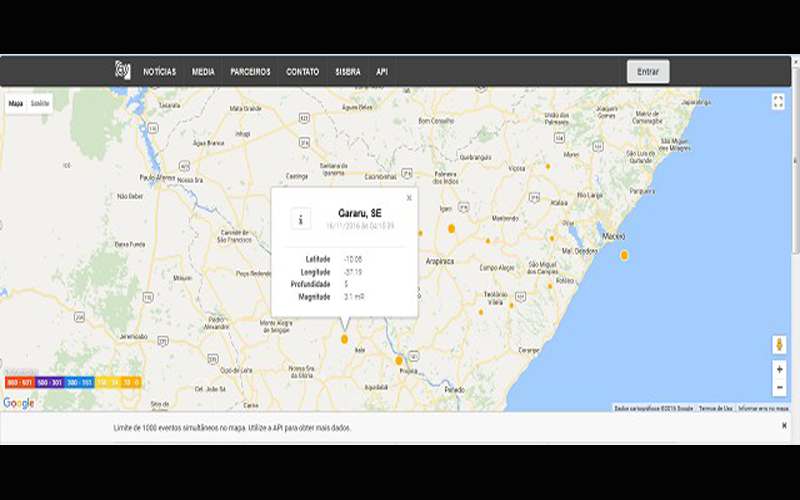Screen dimensions: 800x500
Task: Select the Gararu earthquake marker below popup
Action: (x=345, y=339)
